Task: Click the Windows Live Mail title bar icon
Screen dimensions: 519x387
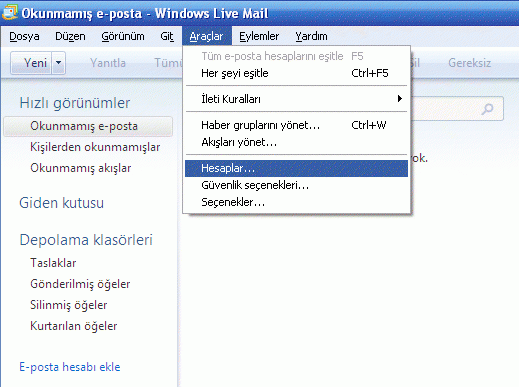Action: point(9,12)
